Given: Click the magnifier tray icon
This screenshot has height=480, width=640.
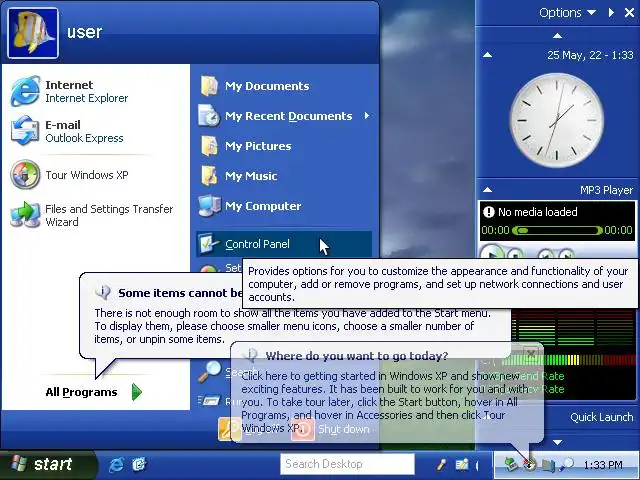Looking at the screenshot, I should [567, 464].
